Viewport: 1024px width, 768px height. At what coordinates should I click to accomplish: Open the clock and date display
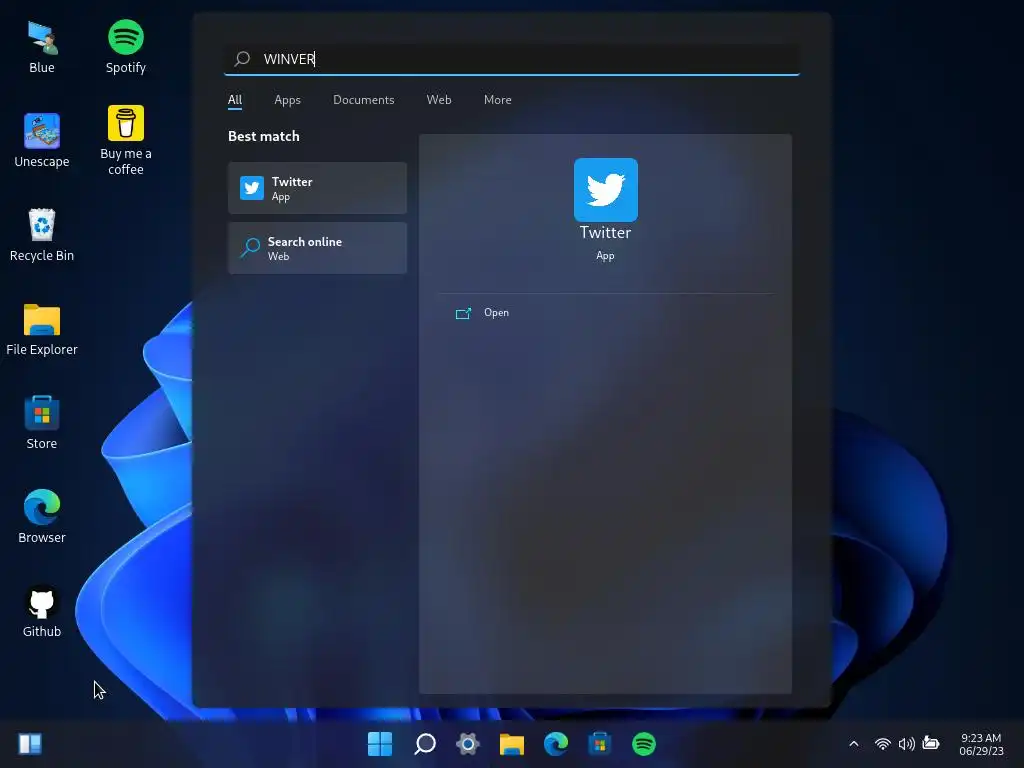[981, 744]
